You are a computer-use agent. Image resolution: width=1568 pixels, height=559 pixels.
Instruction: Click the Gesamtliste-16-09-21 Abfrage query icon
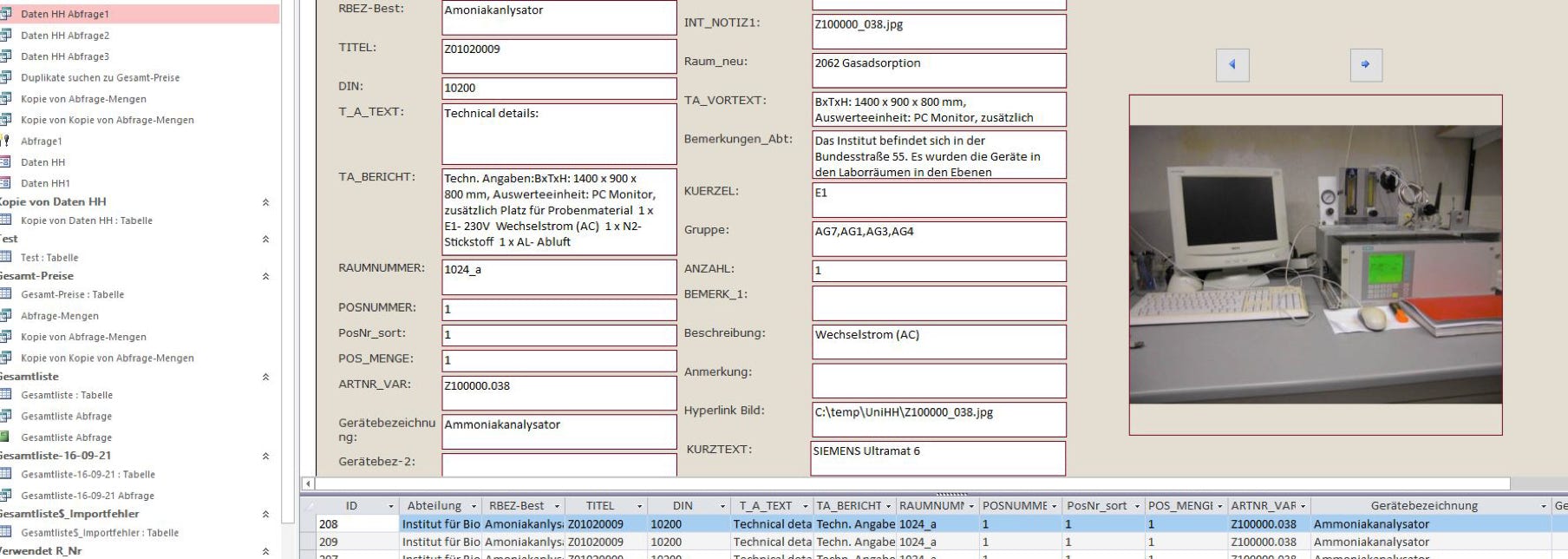point(6,496)
